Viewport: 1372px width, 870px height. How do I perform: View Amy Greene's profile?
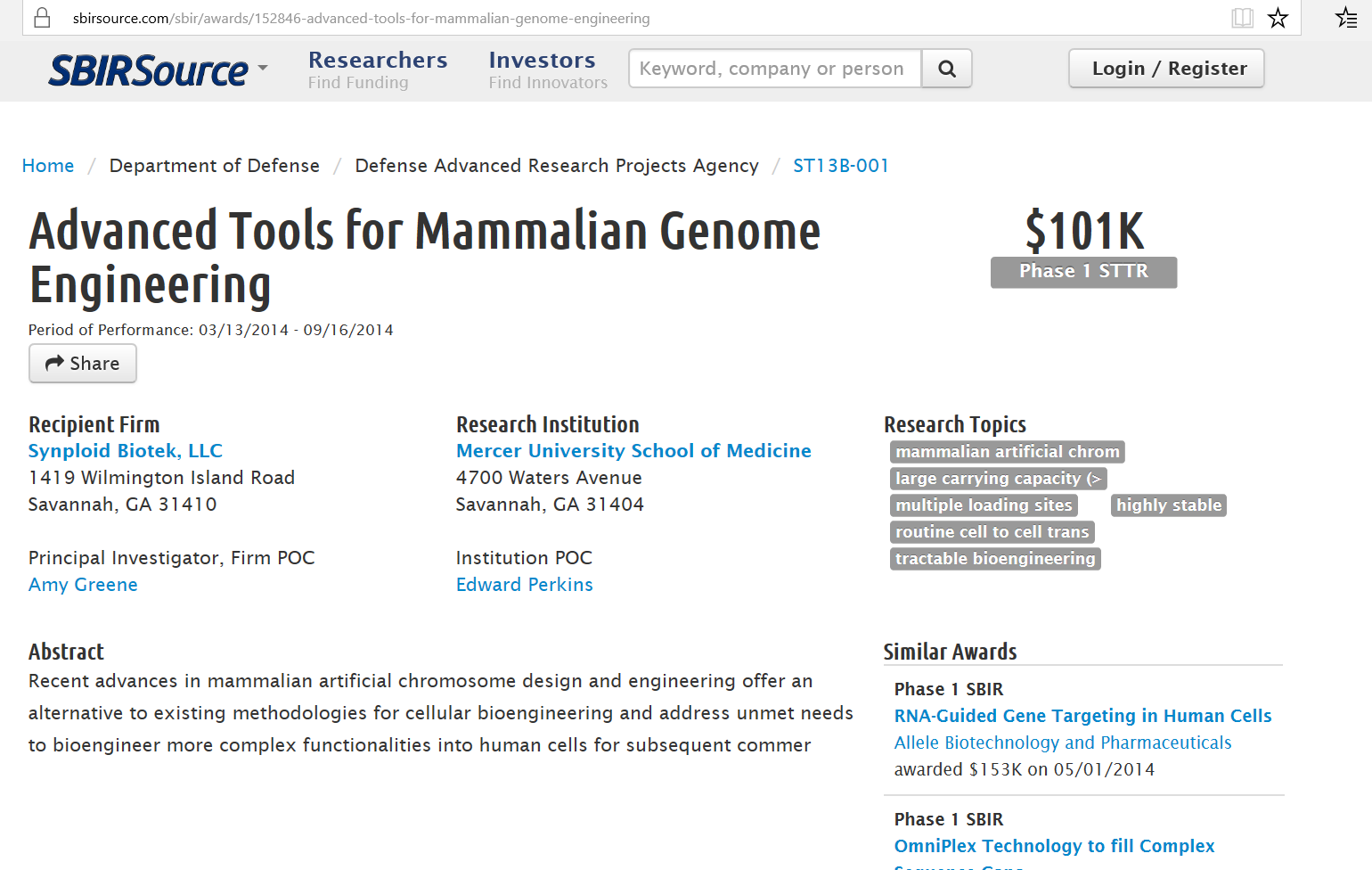coord(83,585)
